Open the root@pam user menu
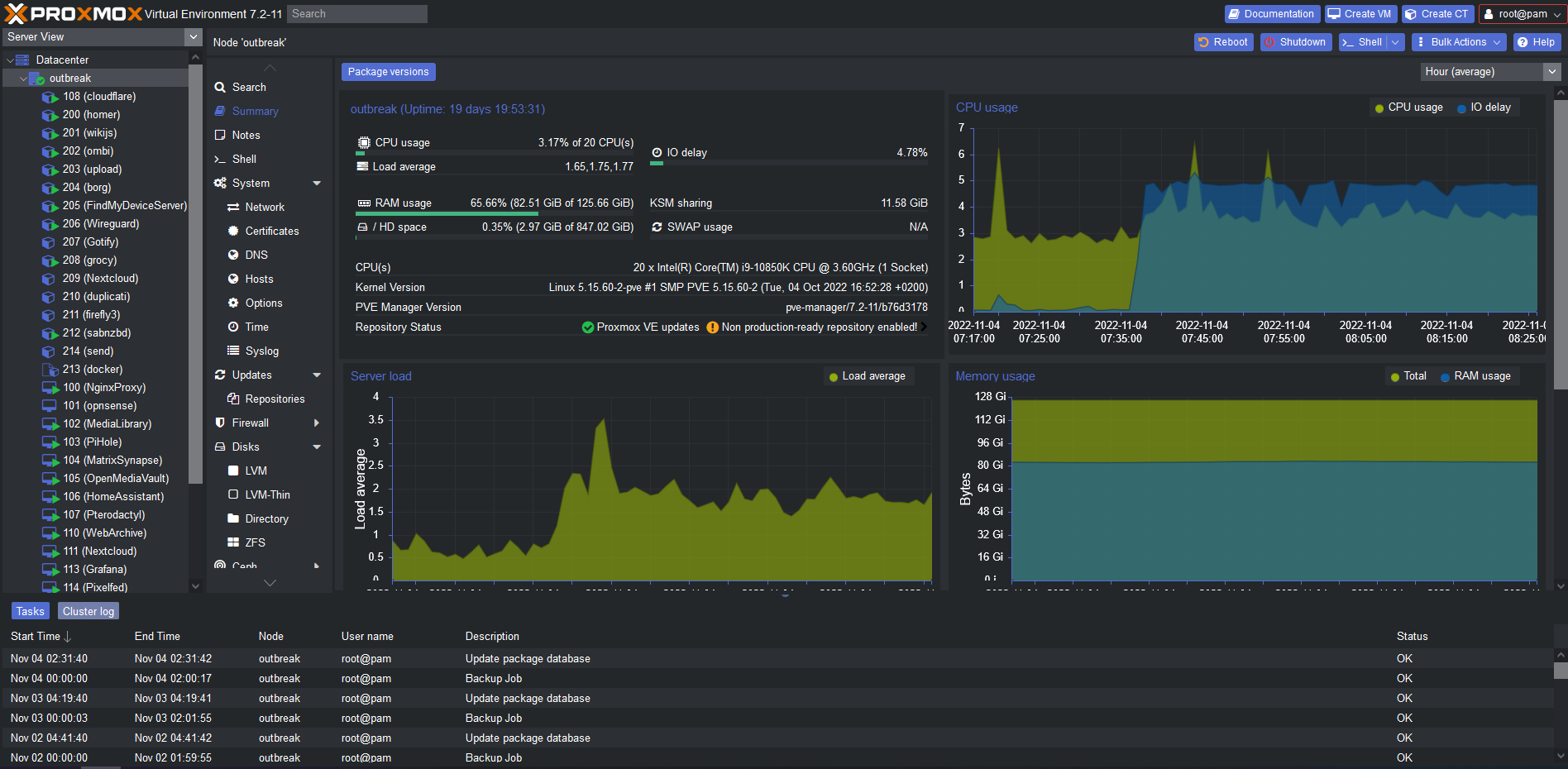The width and height of the screenshot is (1568, 769). point(1522,14)
